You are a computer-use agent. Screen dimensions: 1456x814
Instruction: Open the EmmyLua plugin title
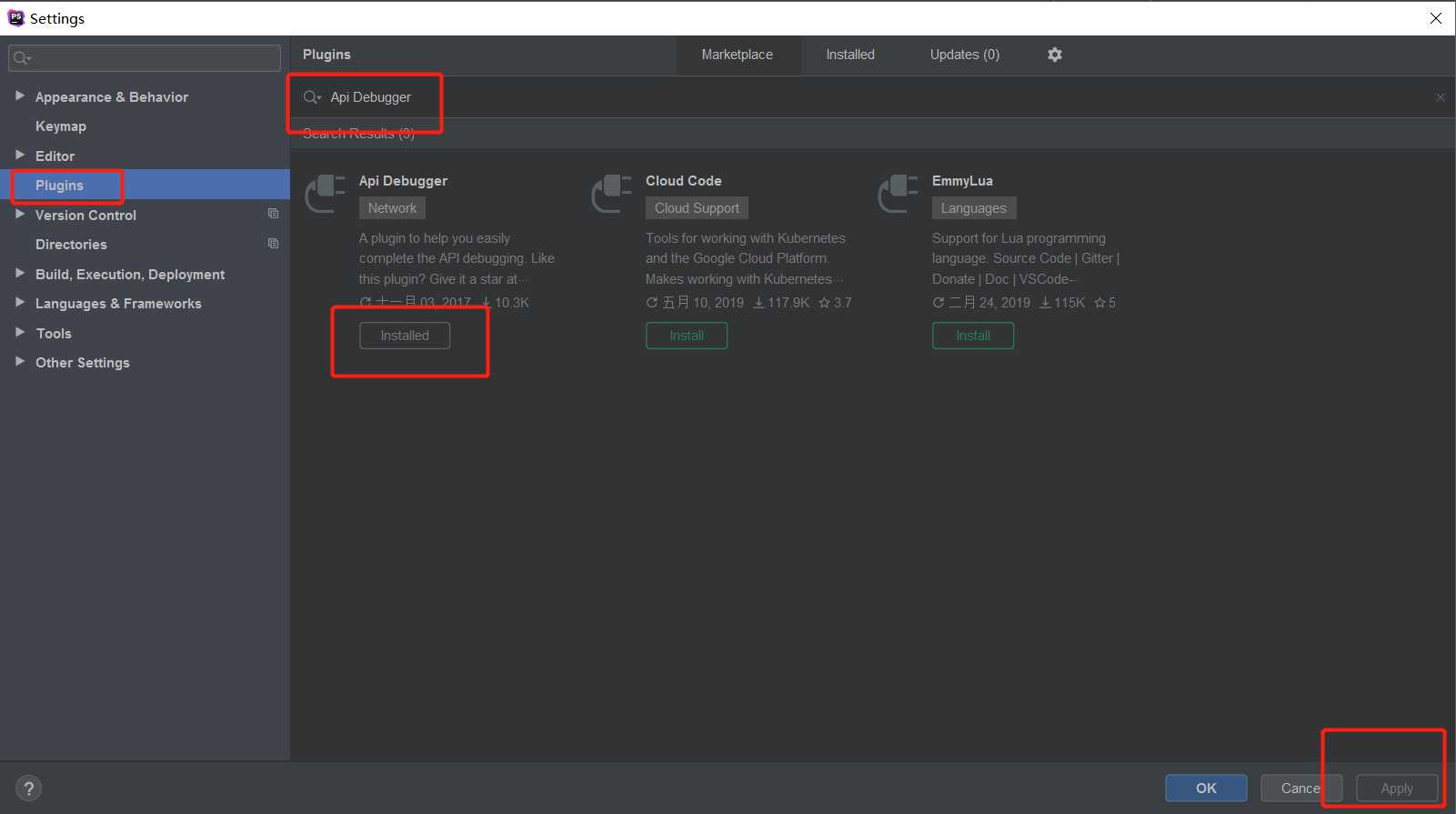click(962, 181)
